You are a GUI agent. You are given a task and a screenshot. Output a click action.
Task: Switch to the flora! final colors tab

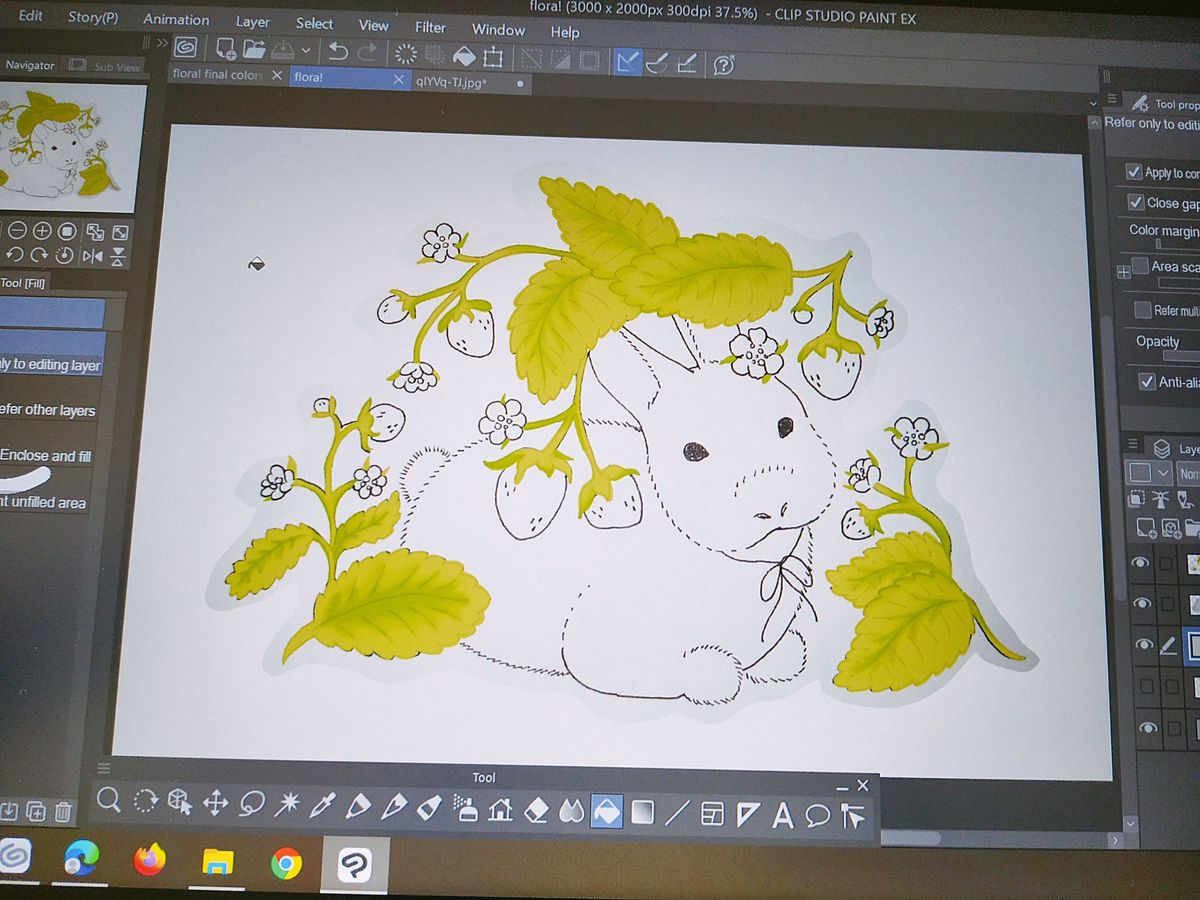point(217,74)
